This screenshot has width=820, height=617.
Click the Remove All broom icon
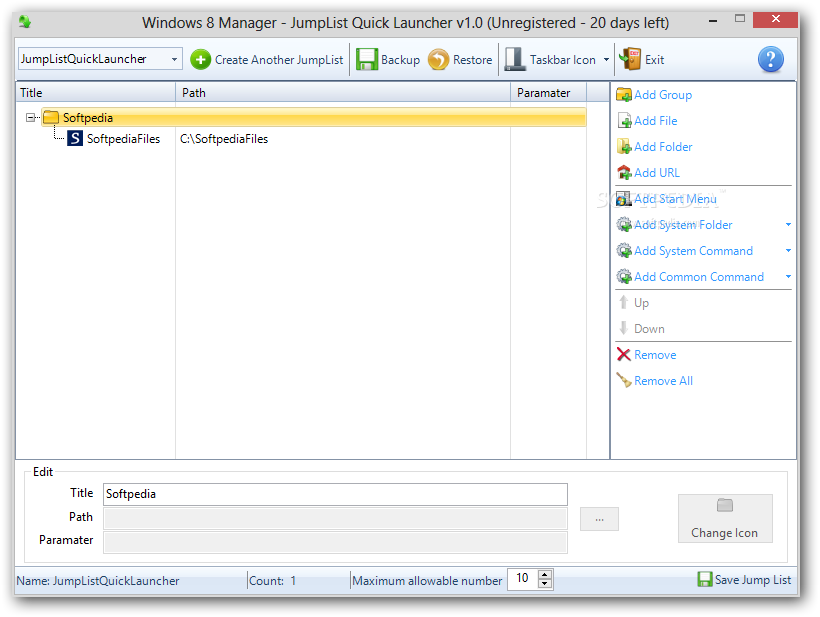pyautogui.click(x=624, y=380)
